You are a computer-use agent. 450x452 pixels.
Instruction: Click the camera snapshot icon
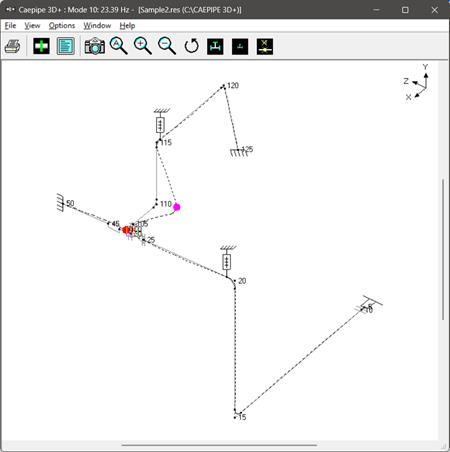click(x=95, y=46)
